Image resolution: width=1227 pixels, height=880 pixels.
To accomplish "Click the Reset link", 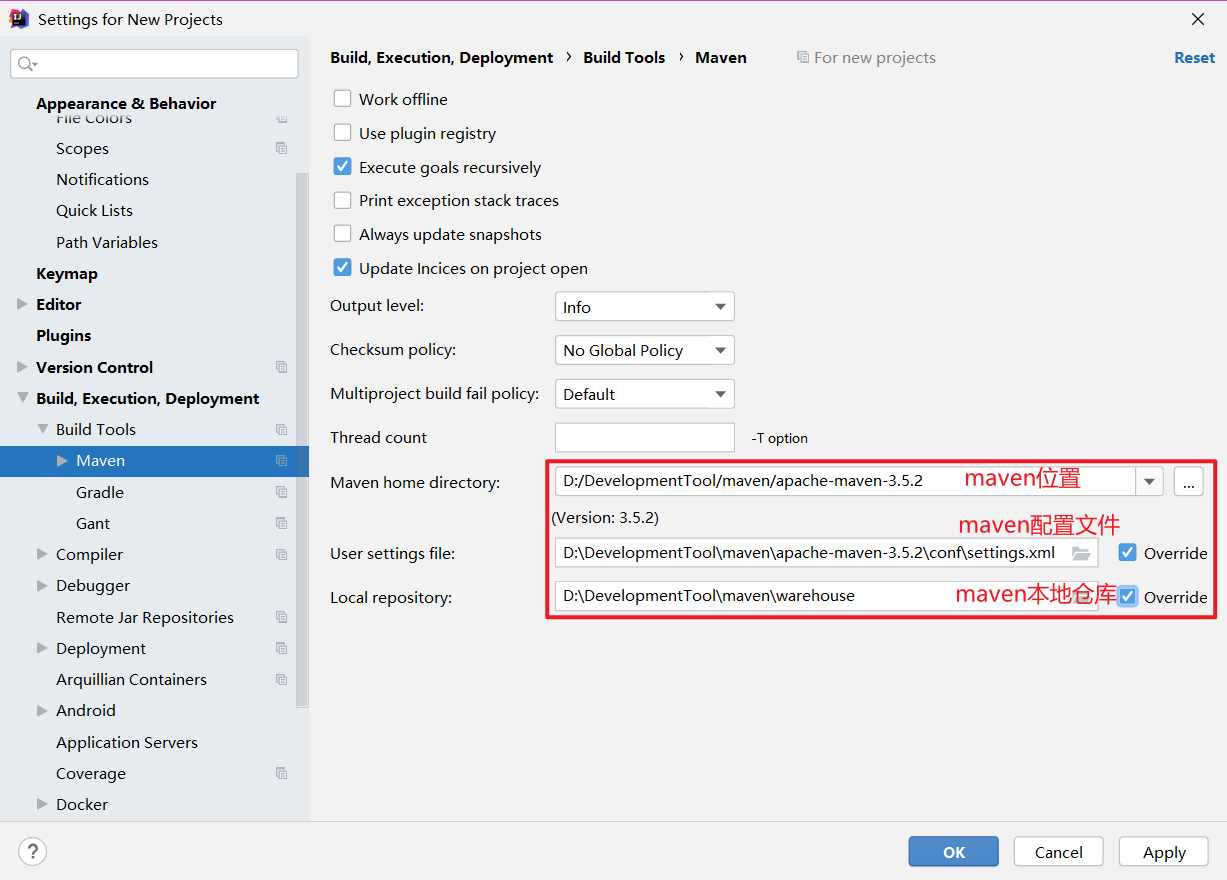I will (1194, 57).
